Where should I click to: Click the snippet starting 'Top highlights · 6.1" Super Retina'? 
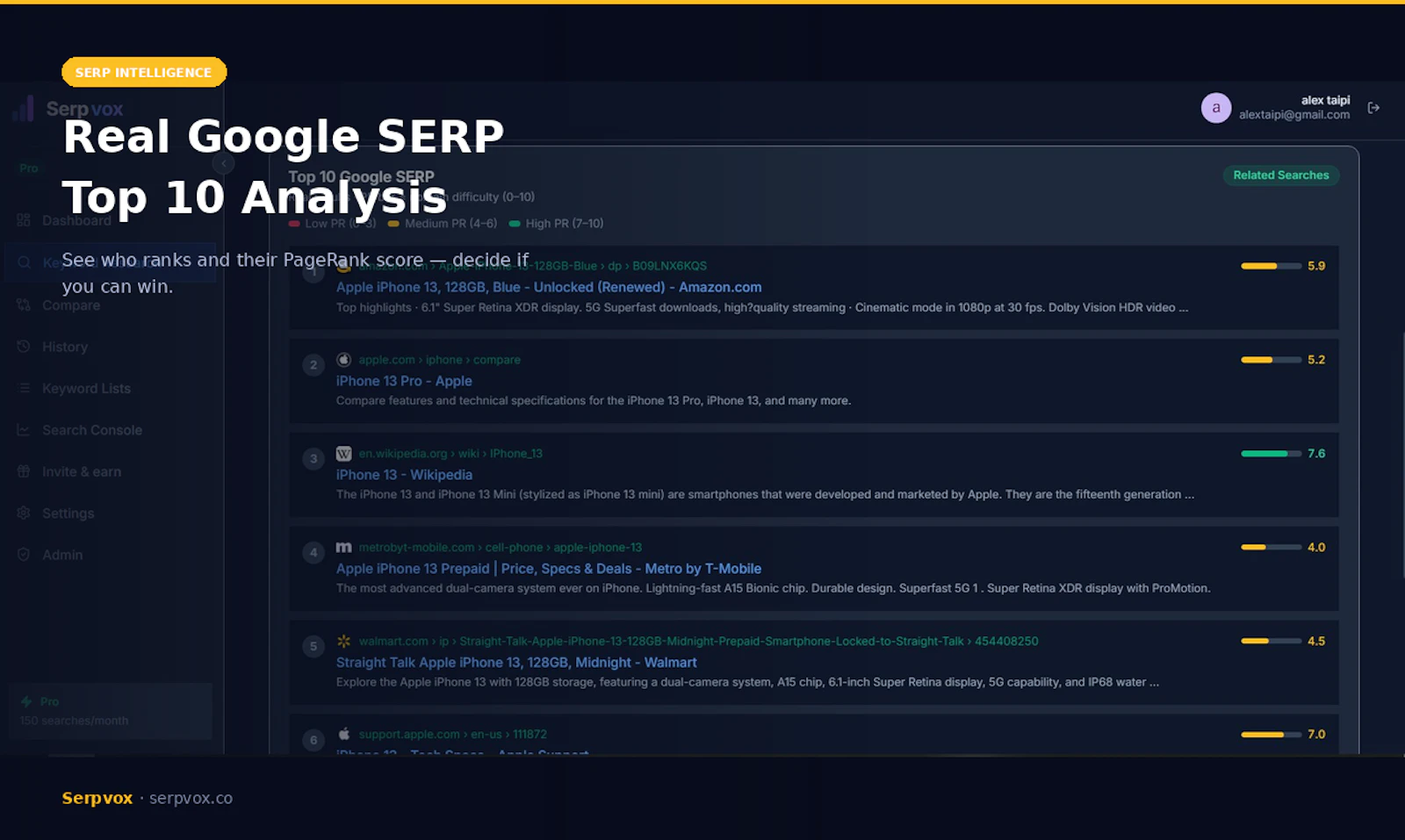click(x=762, y=308)
